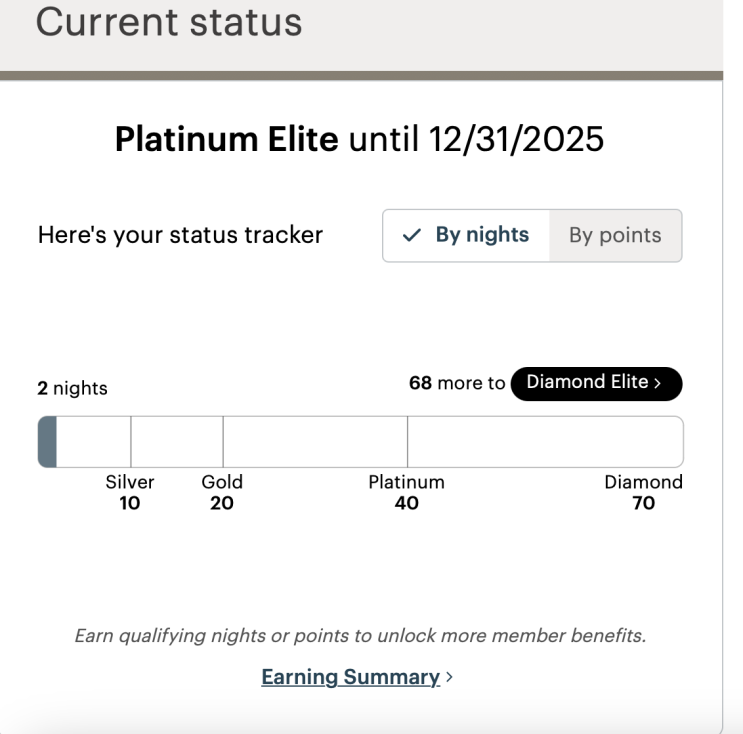Click the bar segment between Silver and Gold

coord(176,442)
